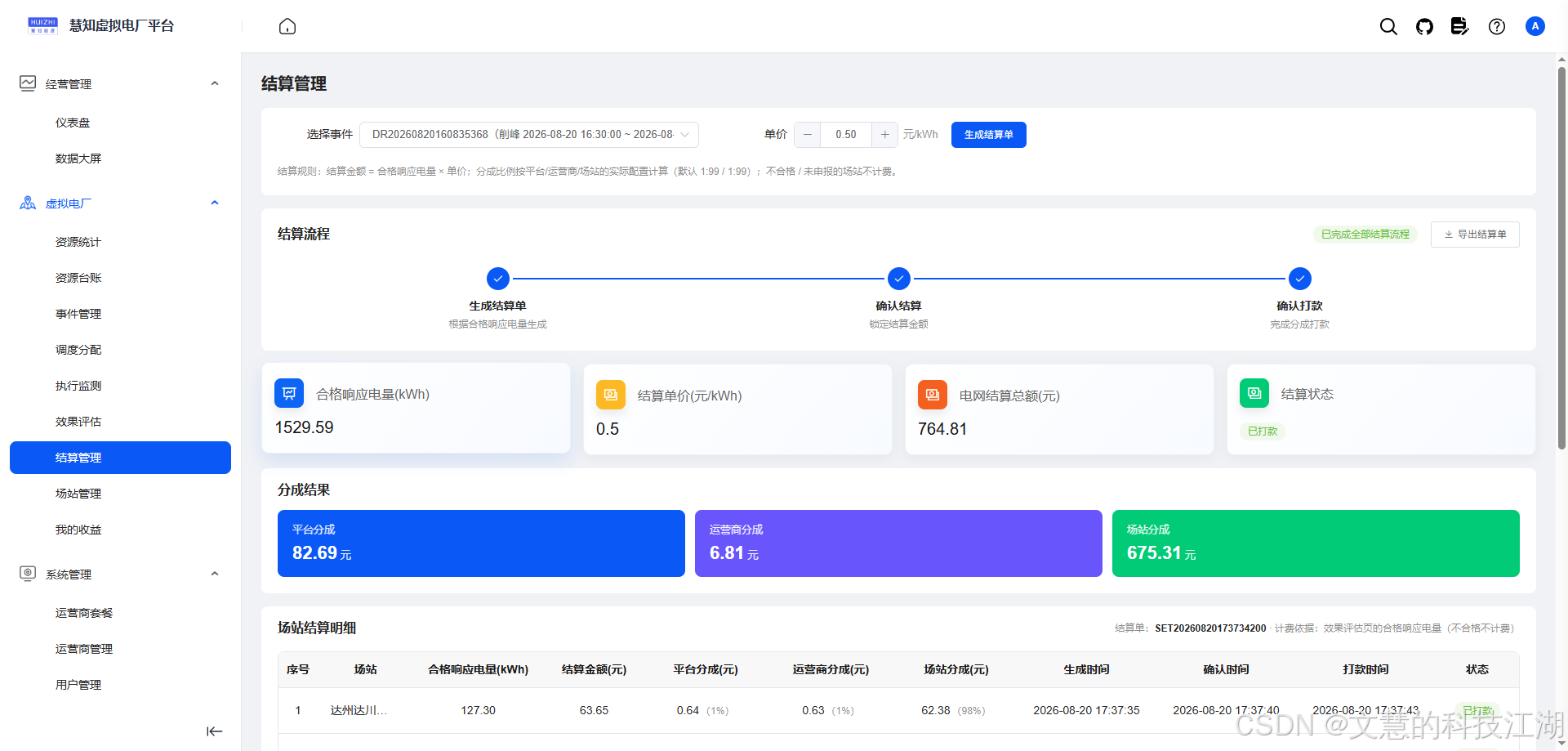Click the document edit icon in header
The height and width of the screenshot is (751, 1568).
click(x=1460, y=26)
